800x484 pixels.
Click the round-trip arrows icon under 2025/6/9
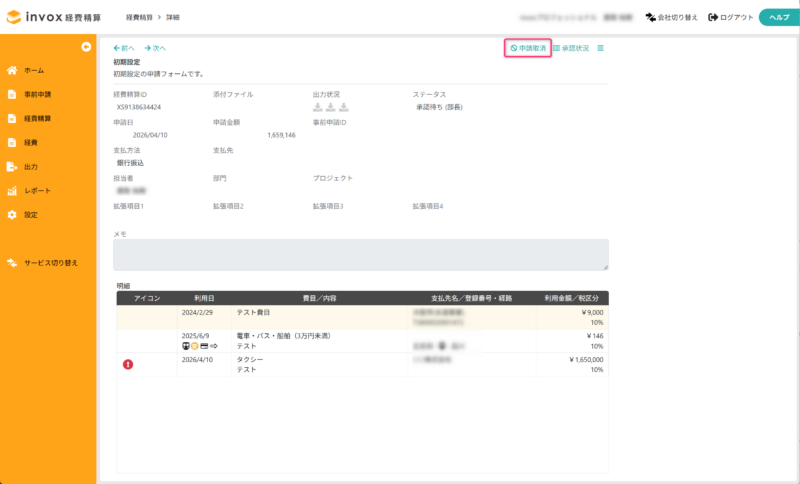coord(214,346)
